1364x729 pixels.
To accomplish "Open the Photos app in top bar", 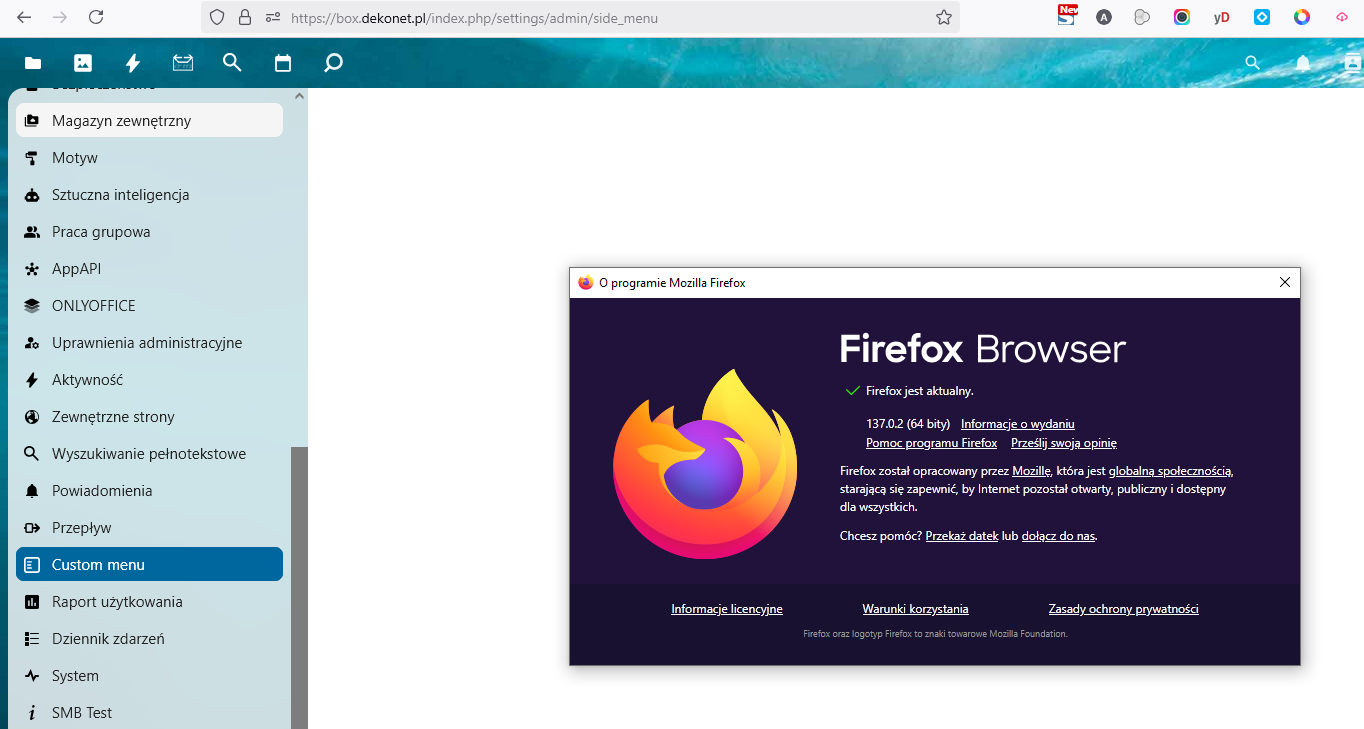I will pos(83,63).
